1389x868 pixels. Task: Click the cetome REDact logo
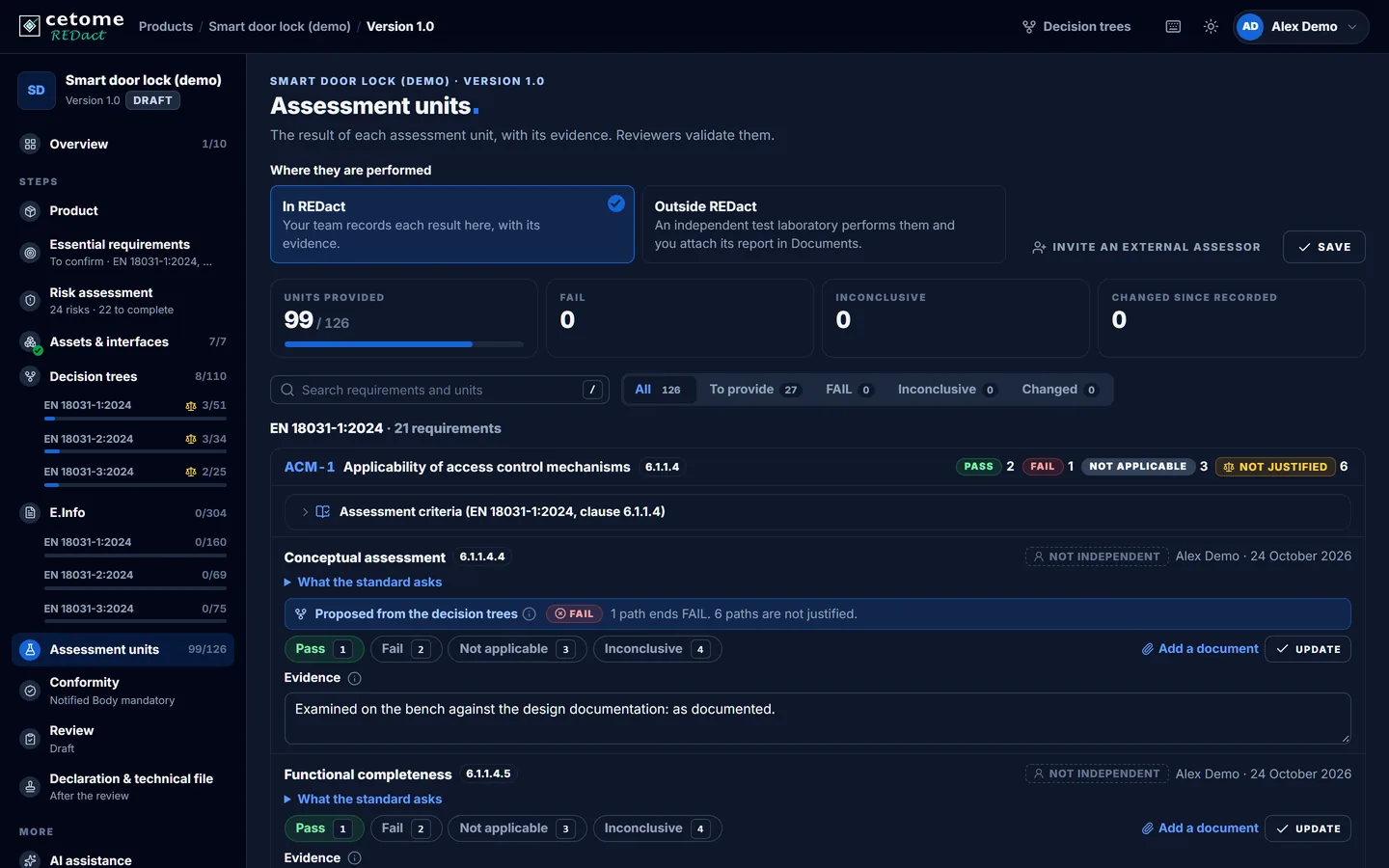pos(71,26)
